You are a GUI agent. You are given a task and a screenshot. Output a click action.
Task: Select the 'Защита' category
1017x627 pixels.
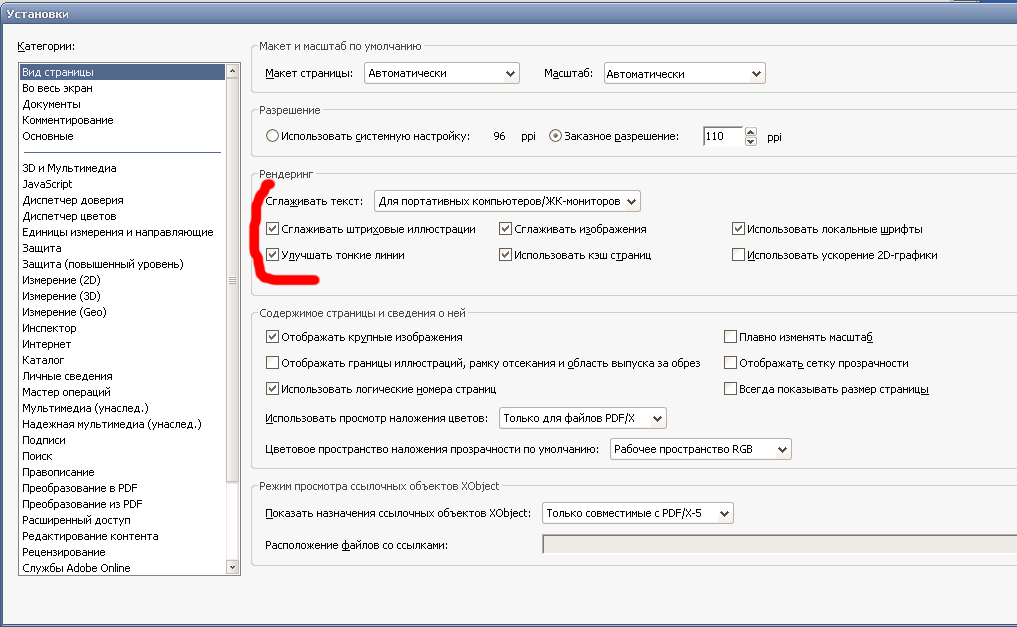point(42,248)
